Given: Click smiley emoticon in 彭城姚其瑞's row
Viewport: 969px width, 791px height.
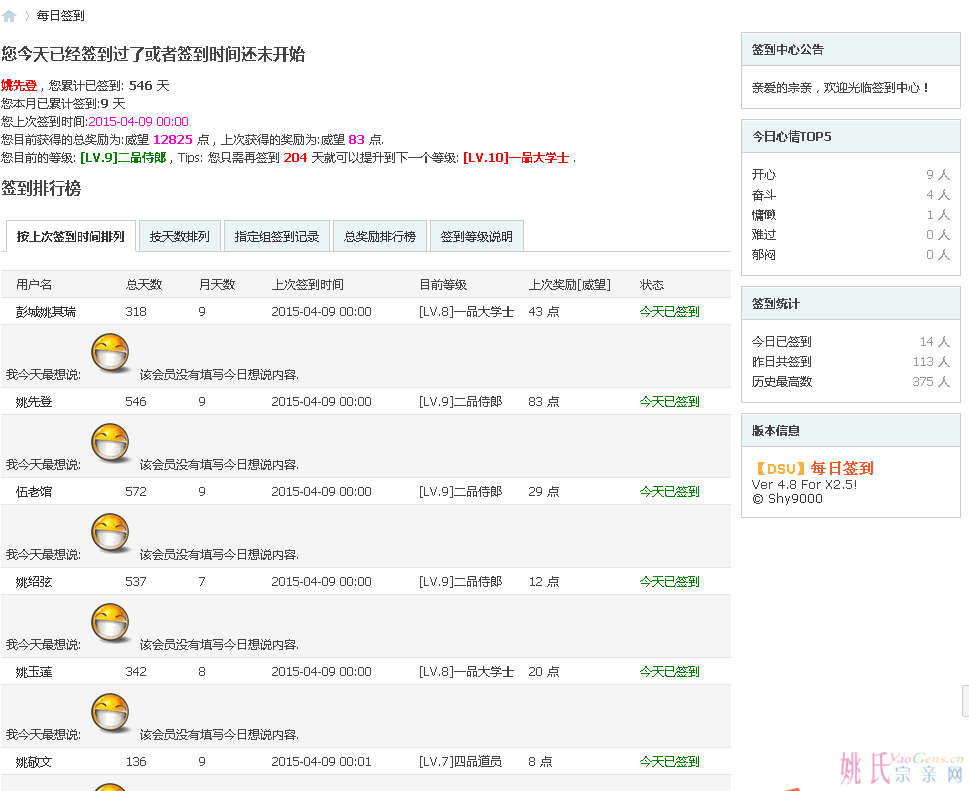Looking at the screenshot, I should (110, 354).
